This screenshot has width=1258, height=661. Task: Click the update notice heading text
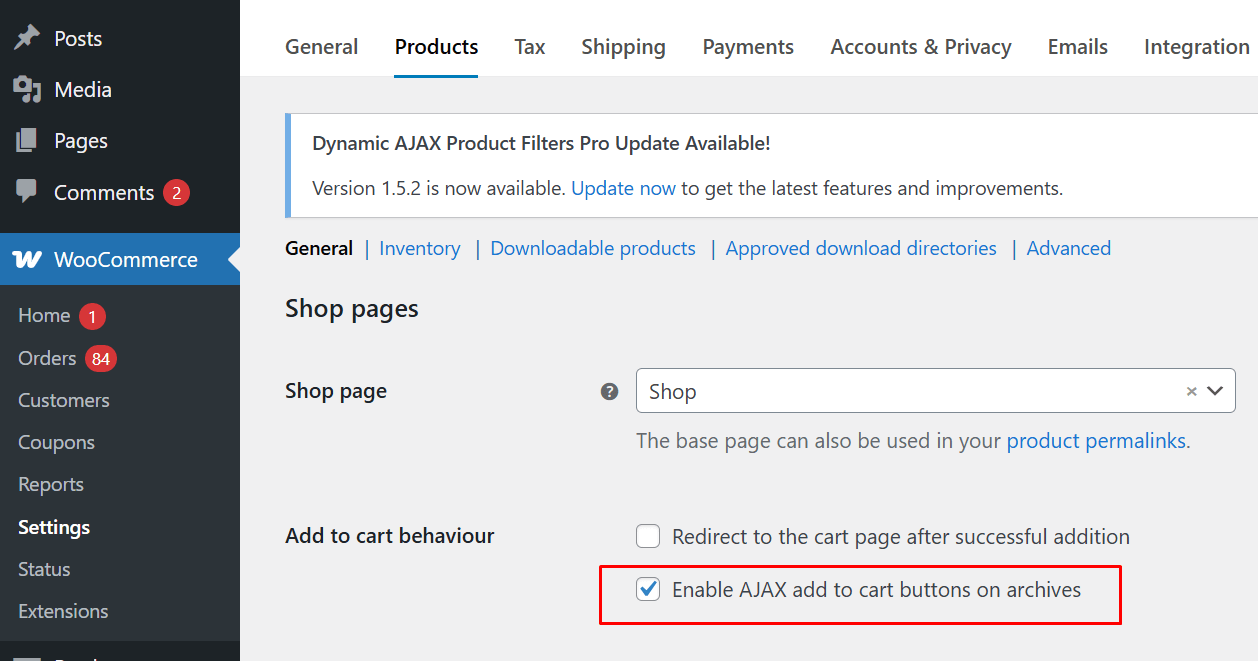pos(541,143)
